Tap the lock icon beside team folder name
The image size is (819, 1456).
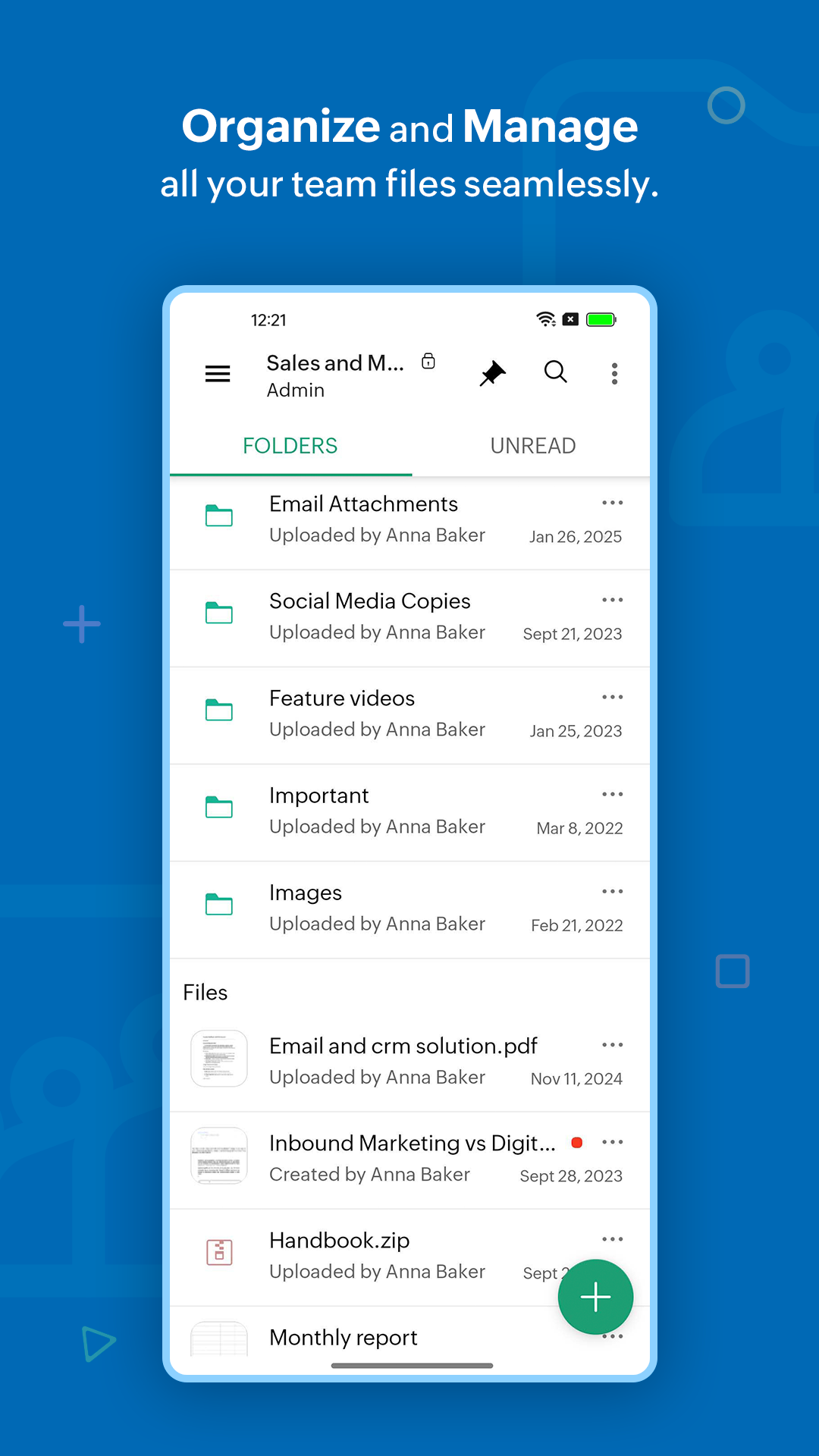tap(428, 361)
